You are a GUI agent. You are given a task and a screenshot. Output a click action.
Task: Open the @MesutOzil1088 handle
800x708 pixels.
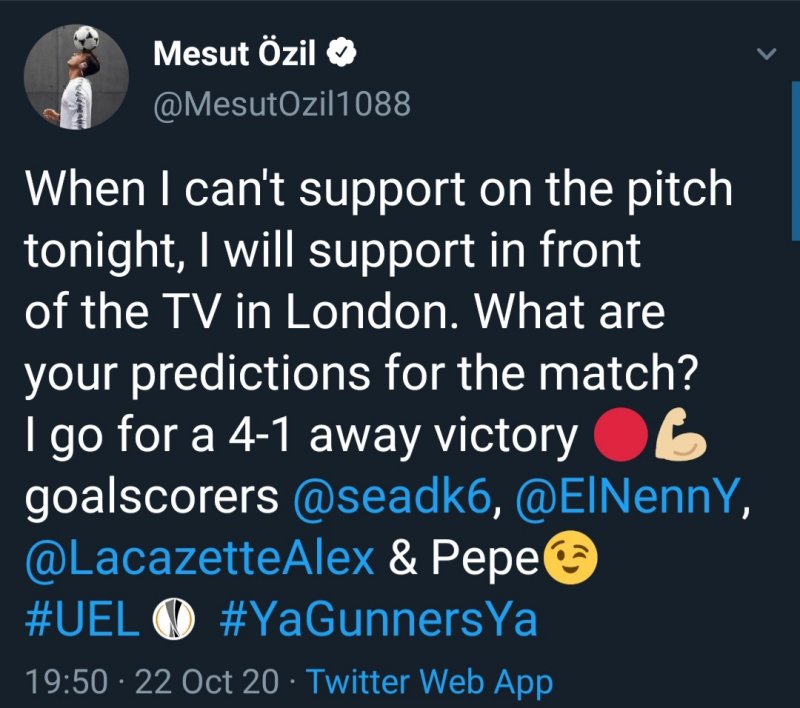(281, 103)
